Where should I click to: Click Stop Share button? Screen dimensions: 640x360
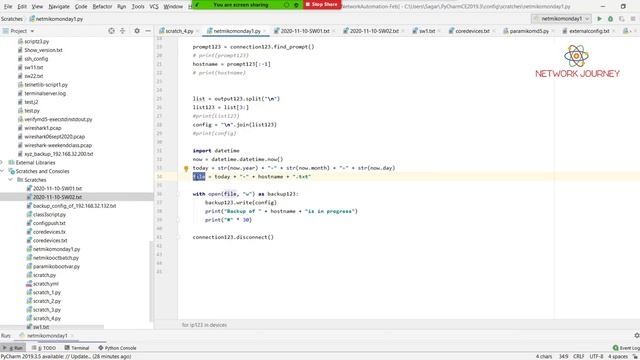pos(322,4)
